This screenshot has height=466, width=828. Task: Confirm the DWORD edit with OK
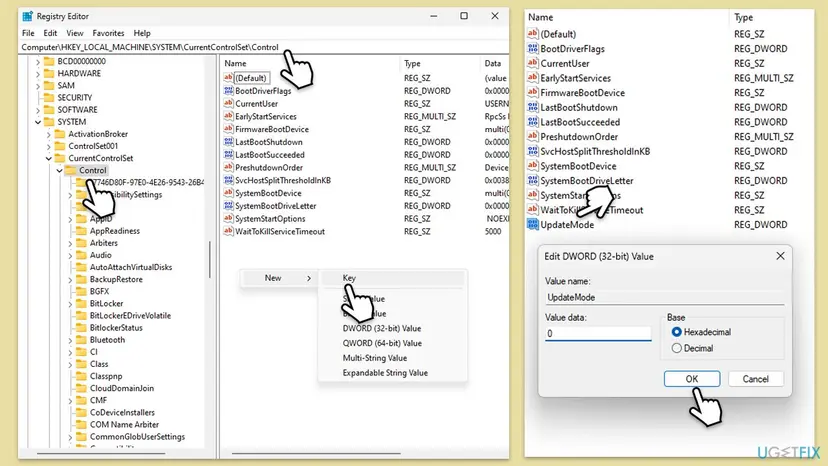pos(692,379)
